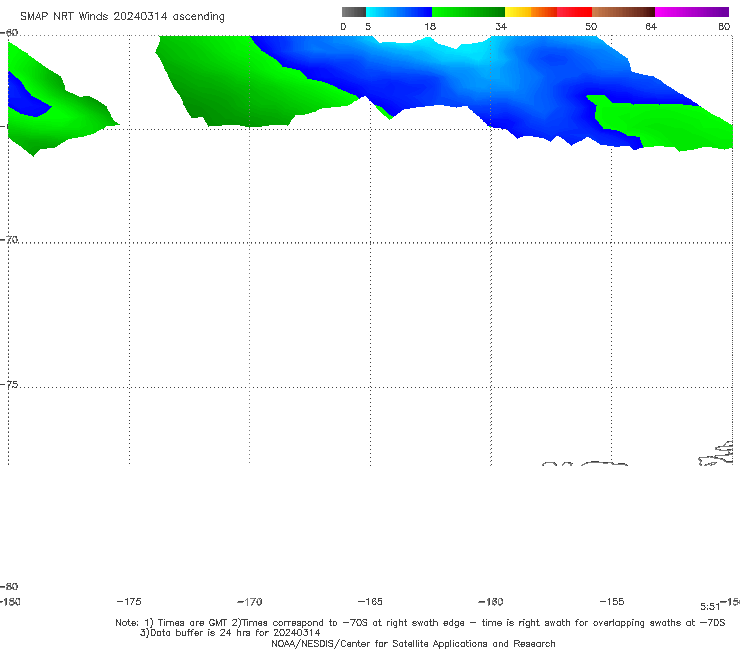Click the longitude label "-175"
The image size is (740, 650).
[129, 601]
